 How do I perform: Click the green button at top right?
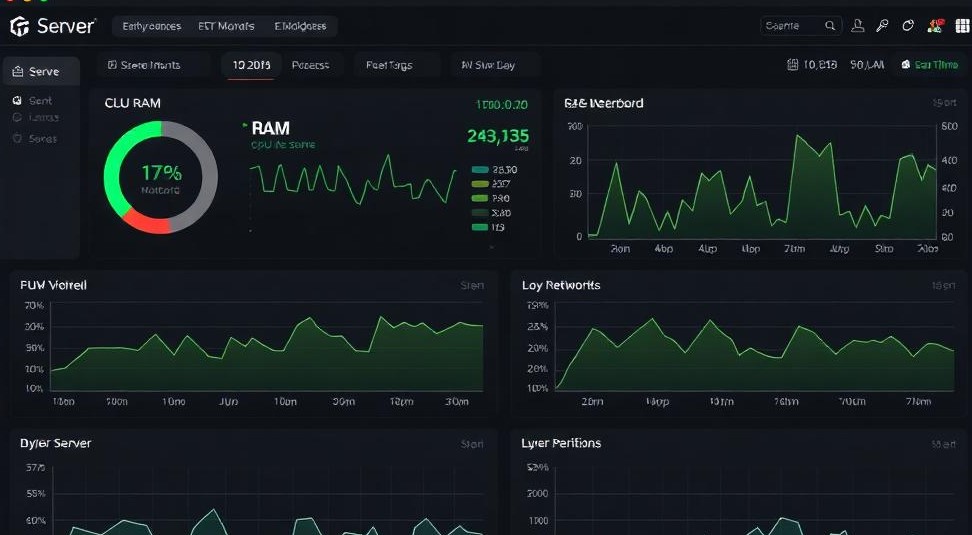(929, 65)
